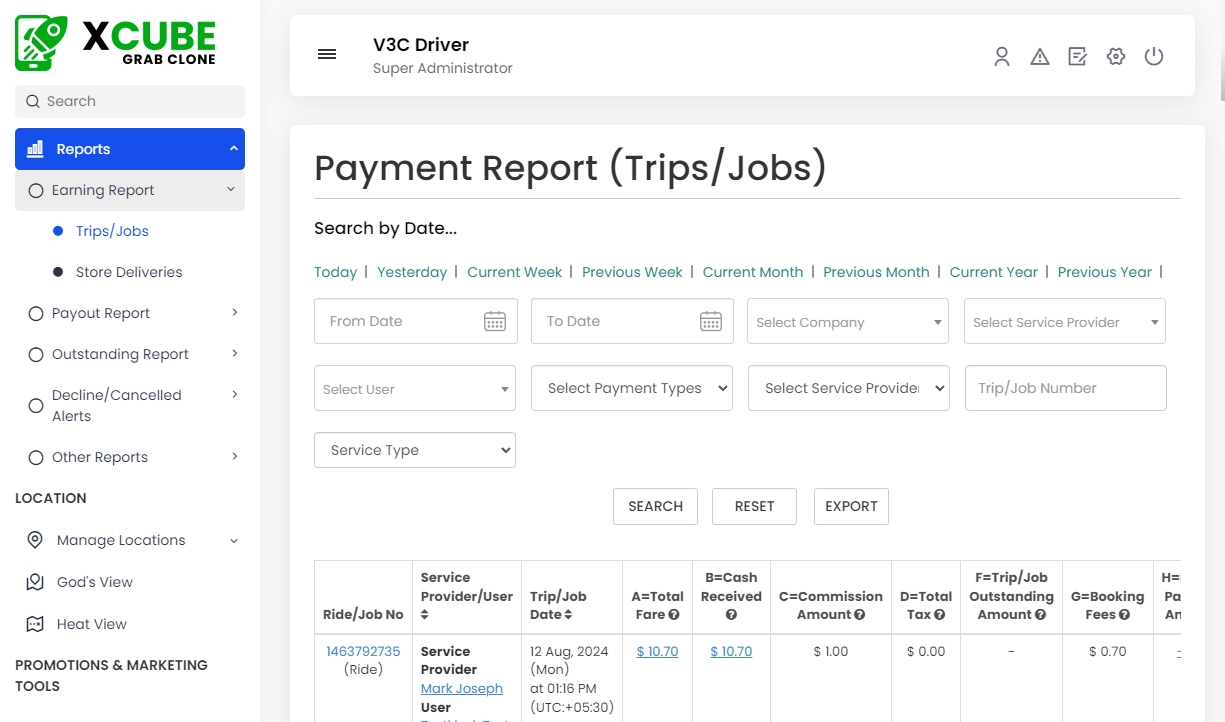Click the calendar icon in the From Date field

click(x=495, y=321)
